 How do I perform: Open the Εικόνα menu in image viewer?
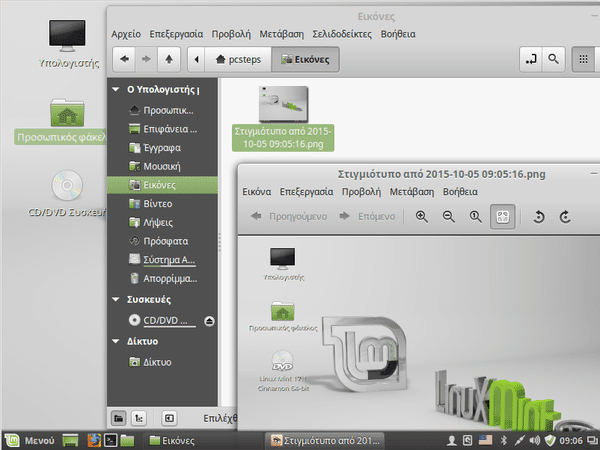pyautogui.click(x=257, y=192)
